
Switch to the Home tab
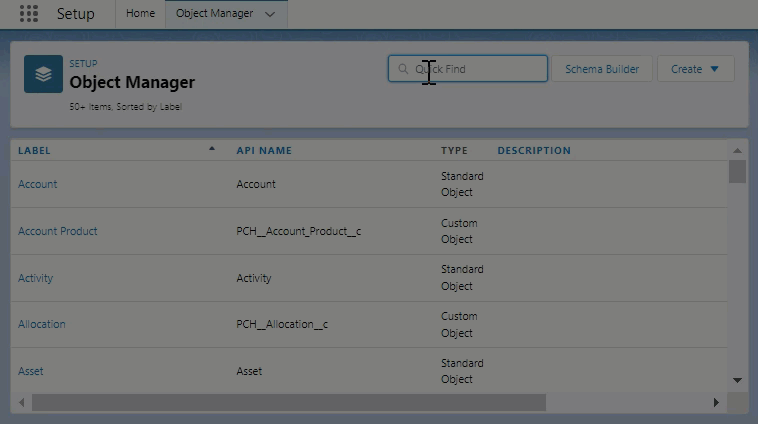click(x=140, y=14)
